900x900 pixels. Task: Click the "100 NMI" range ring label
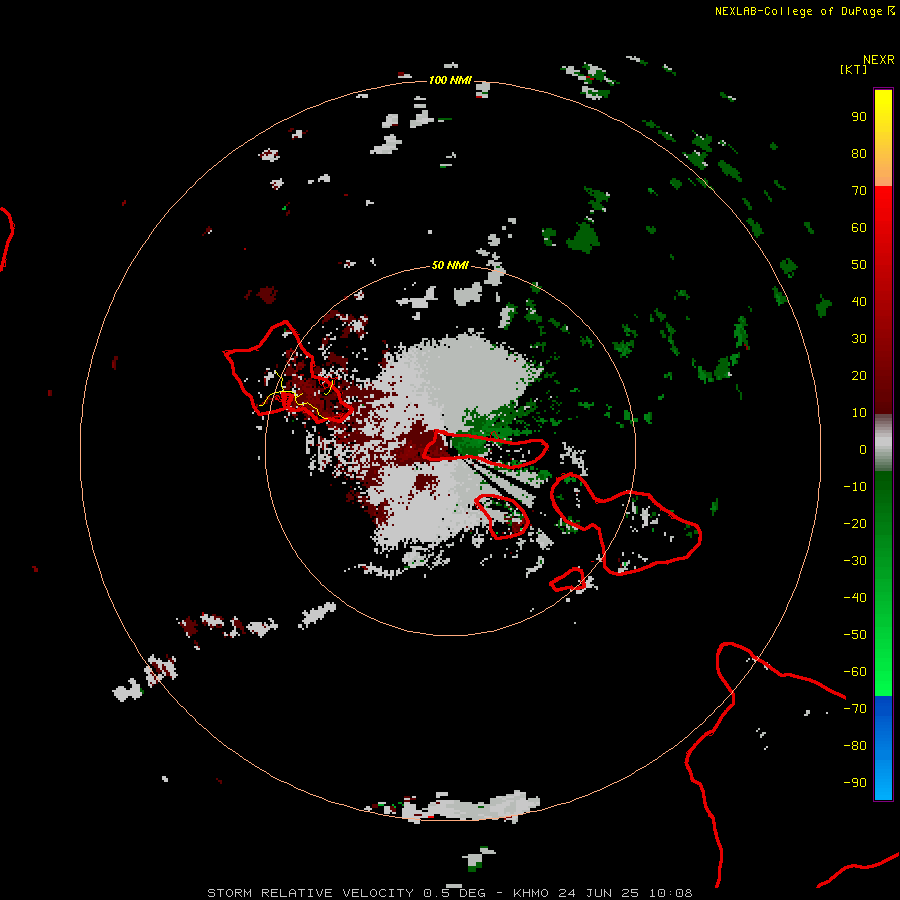(x=450, y=80)
